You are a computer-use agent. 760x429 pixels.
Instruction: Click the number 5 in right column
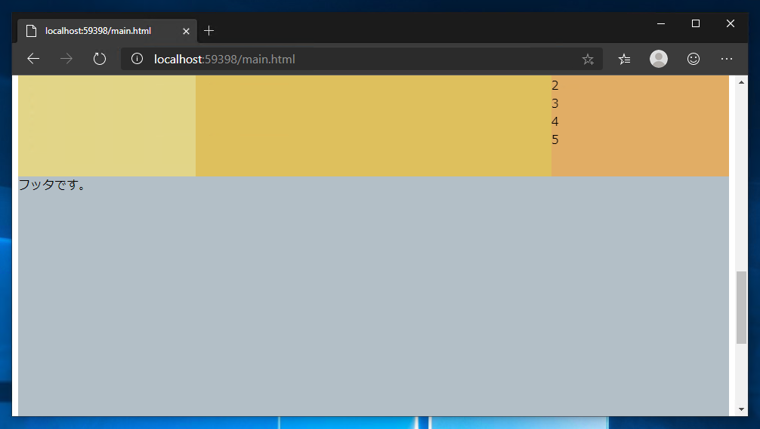pos(555,140)
